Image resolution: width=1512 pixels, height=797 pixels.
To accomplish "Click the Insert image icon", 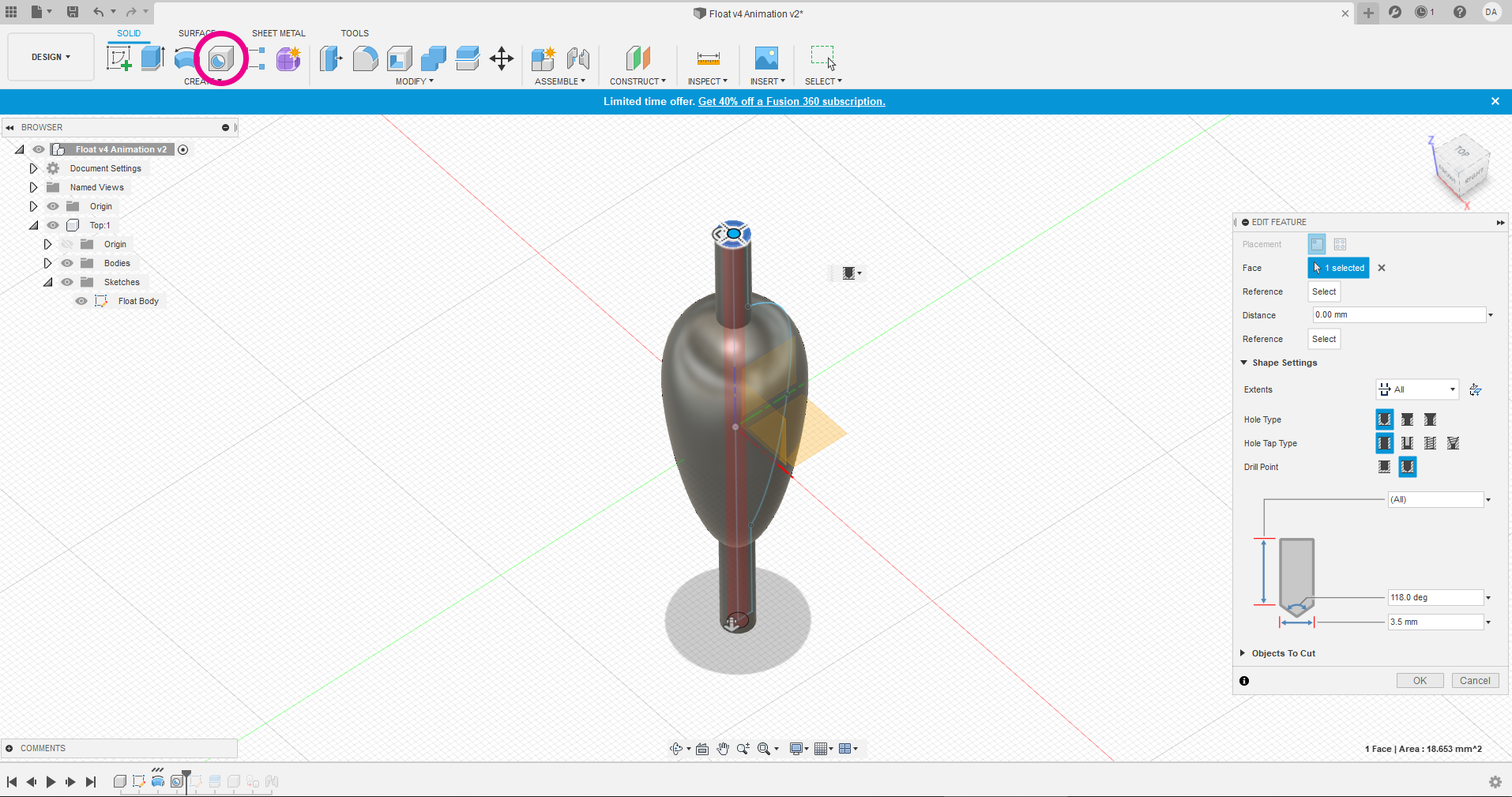I will click(x=766, y=58).
